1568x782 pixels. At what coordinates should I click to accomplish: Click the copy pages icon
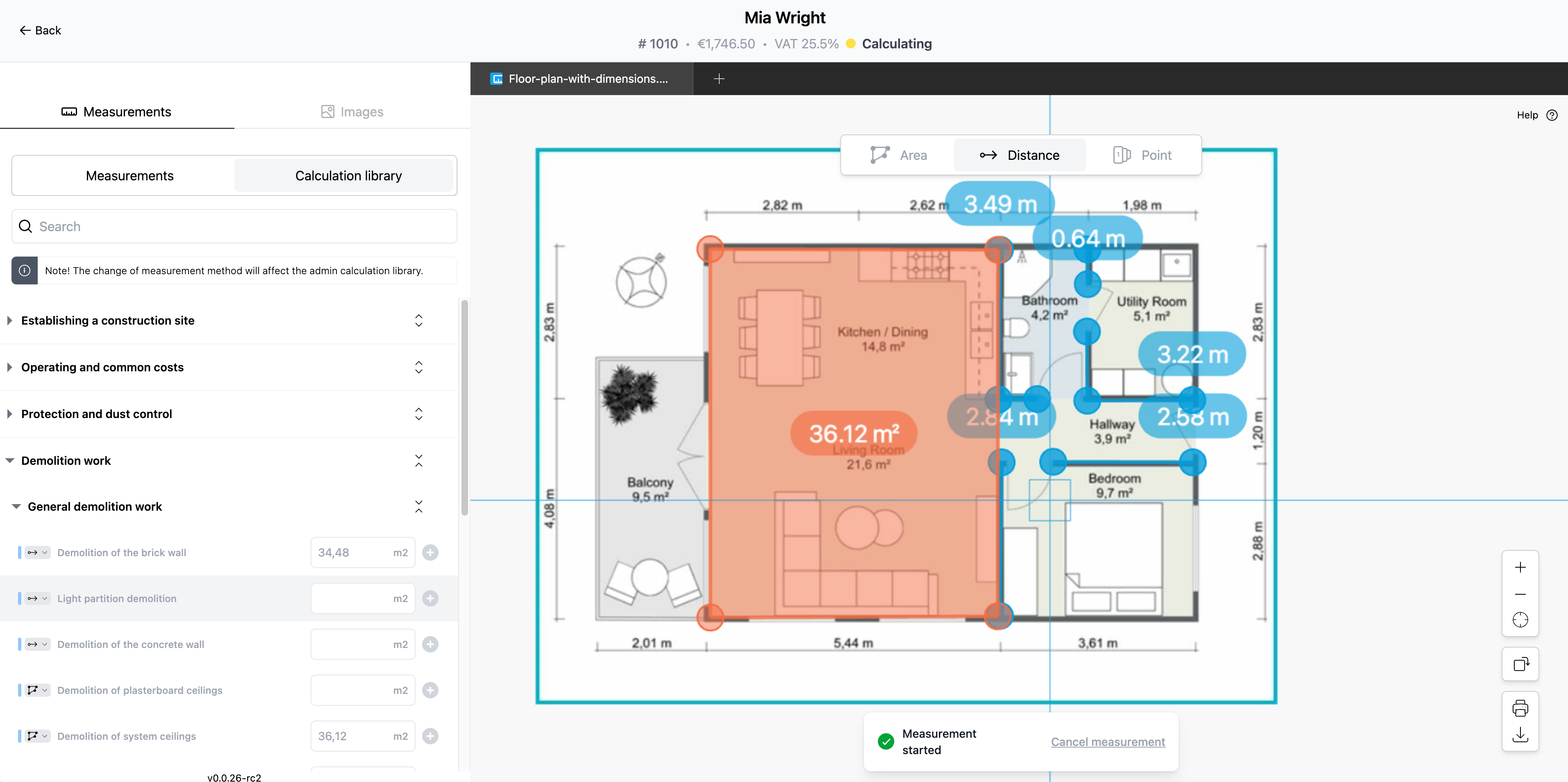point(1520,664)
